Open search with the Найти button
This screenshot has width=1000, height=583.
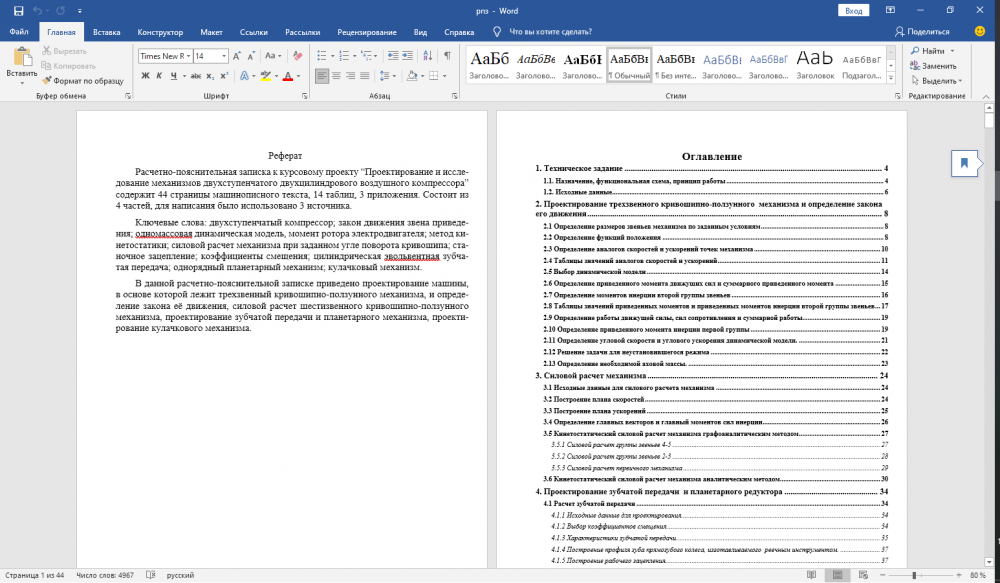click(932, 51)
